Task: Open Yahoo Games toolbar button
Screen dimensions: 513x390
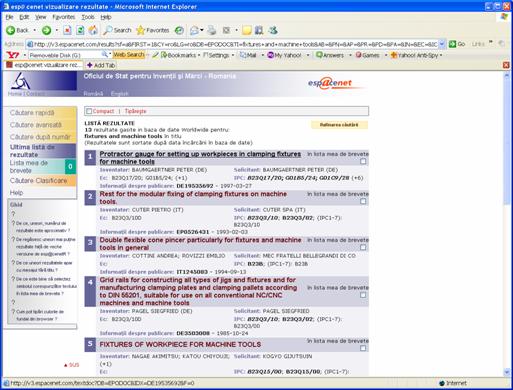Action: point(367,55)
